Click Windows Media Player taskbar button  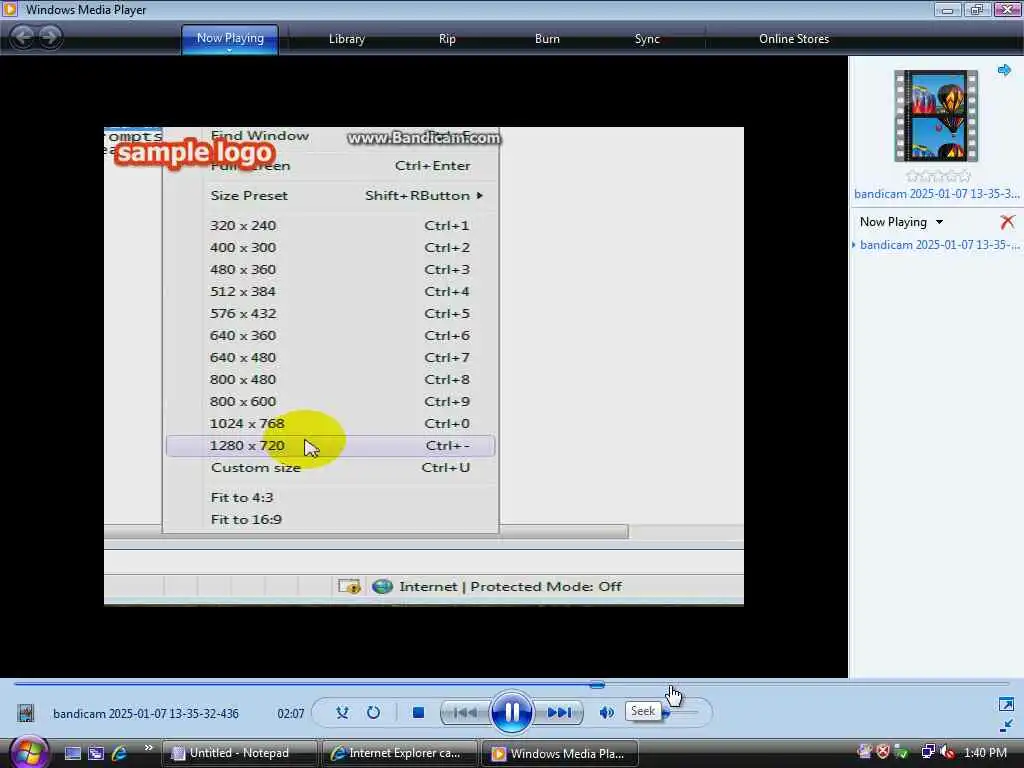pyautogui.click(x=560, y=753)
